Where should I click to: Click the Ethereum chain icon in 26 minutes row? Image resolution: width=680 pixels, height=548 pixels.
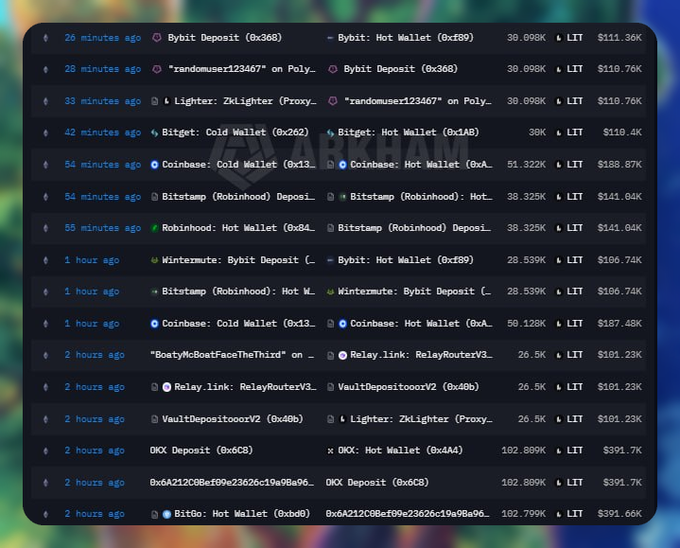[x=46, y=38]
